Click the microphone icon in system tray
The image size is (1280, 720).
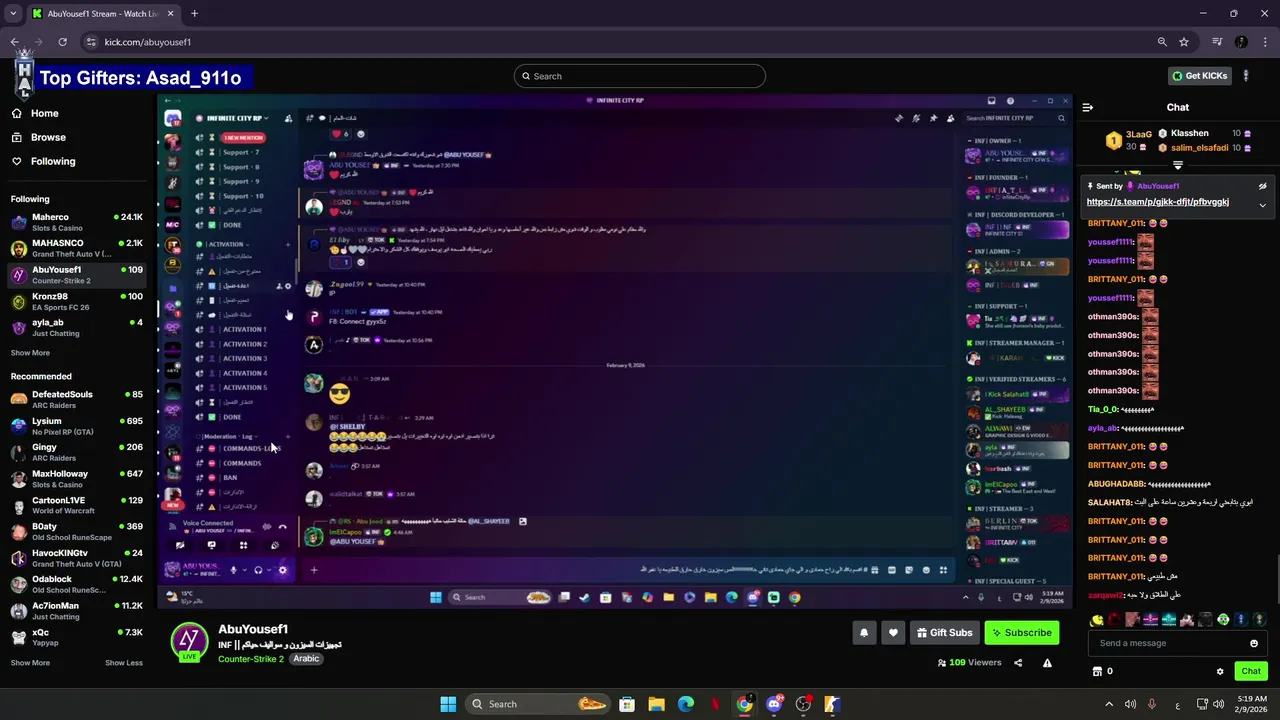tap(1152, 704)
